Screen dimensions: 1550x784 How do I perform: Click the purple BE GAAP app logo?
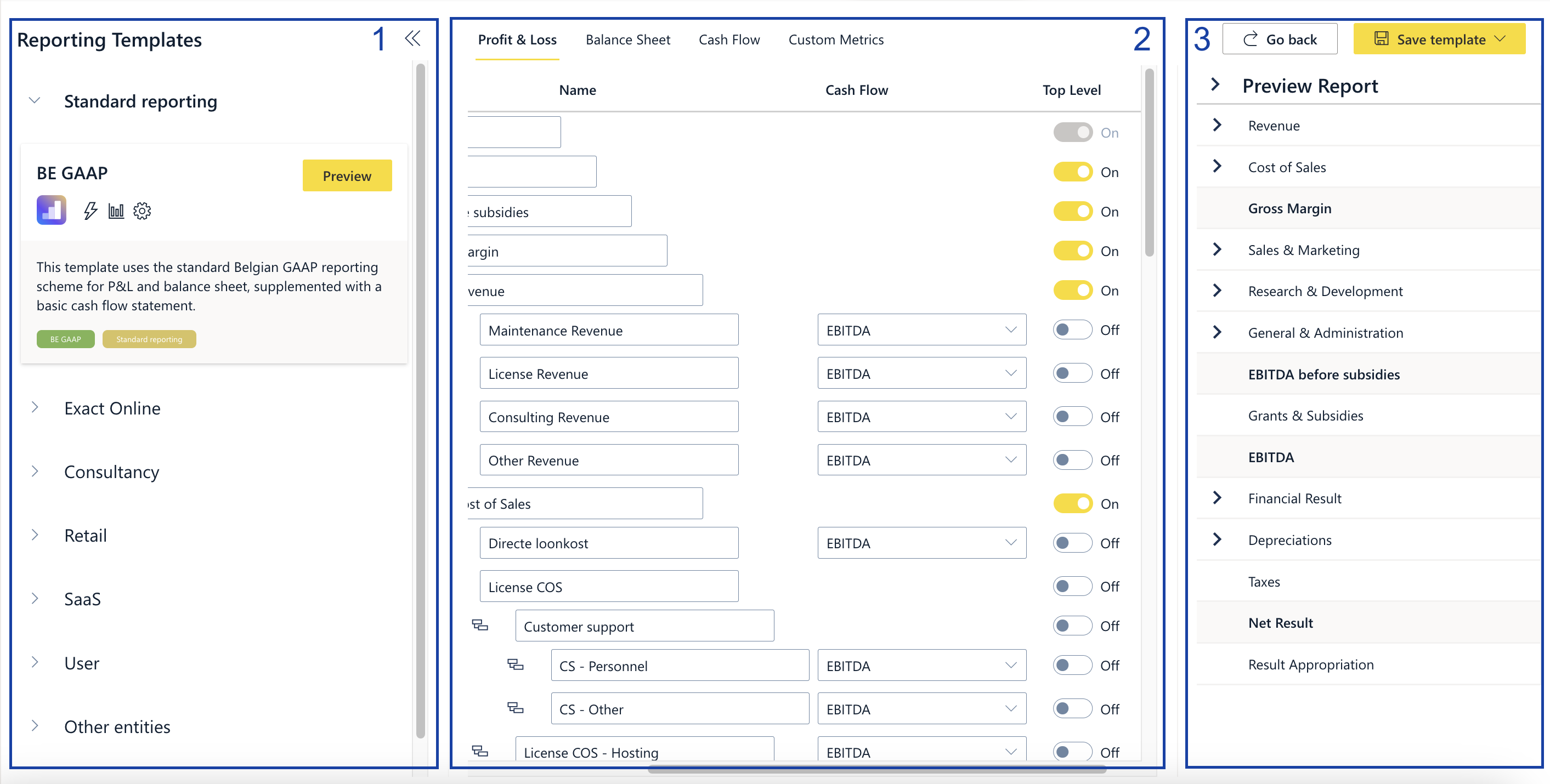(x=52, y=210)
